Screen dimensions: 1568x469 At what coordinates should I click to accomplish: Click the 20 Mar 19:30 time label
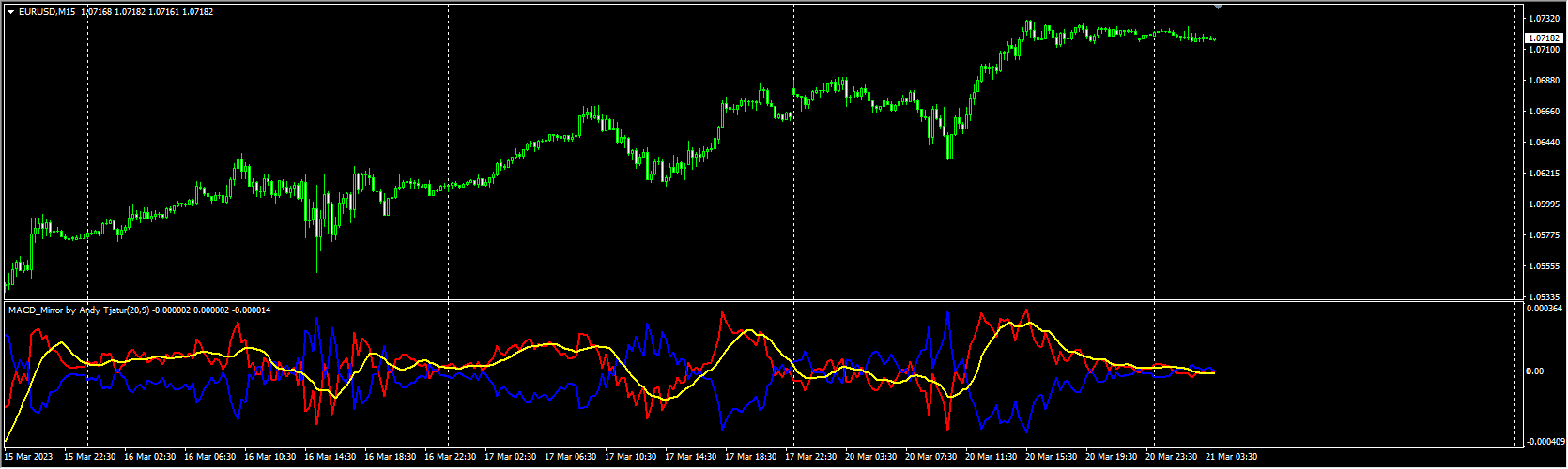tap(1112, 457)
